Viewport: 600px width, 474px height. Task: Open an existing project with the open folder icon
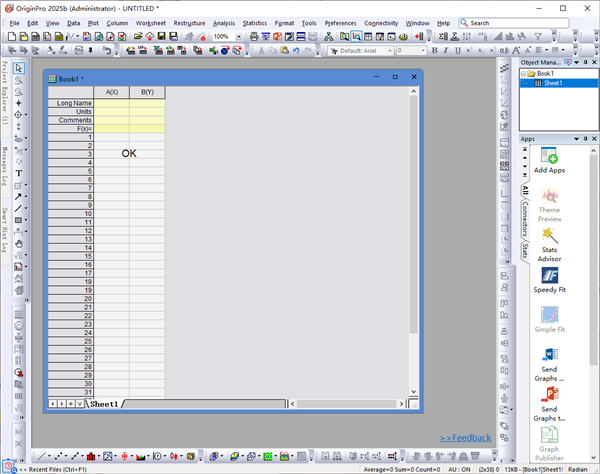click(x=138, y=37)
